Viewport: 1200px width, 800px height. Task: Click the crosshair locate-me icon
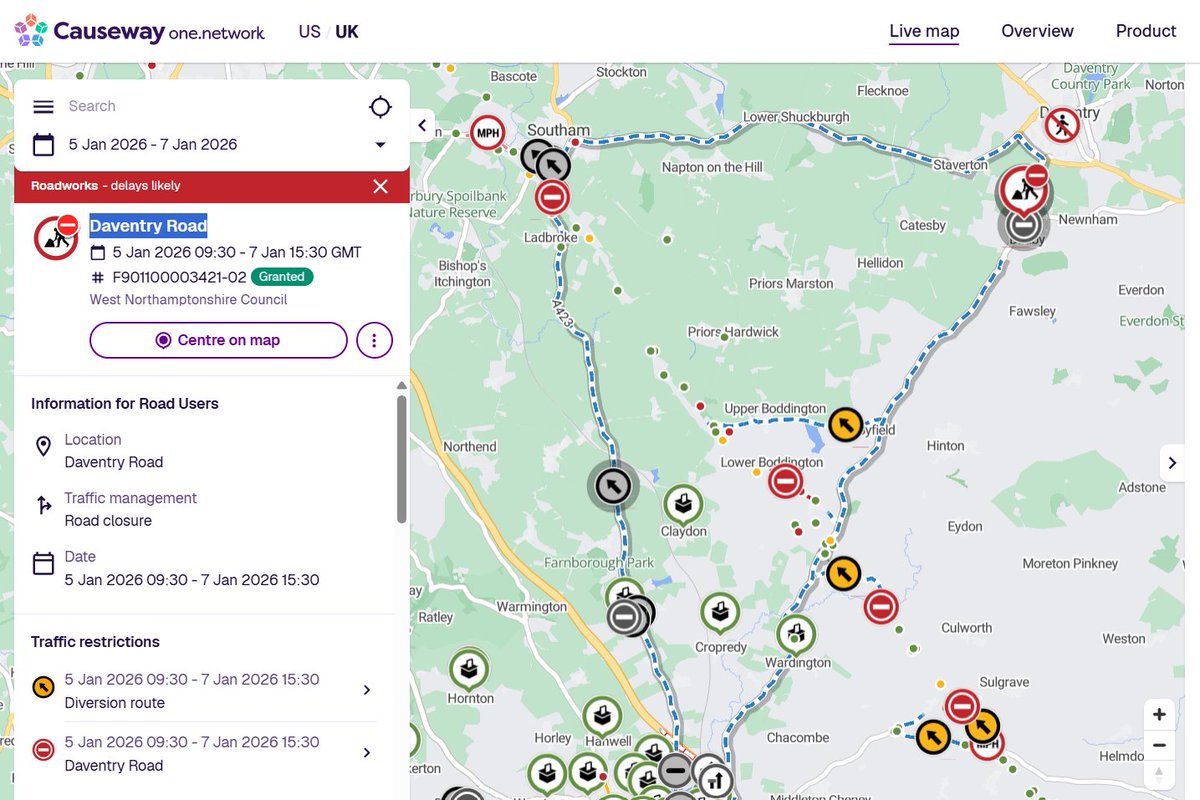click(x=380, y=106)
